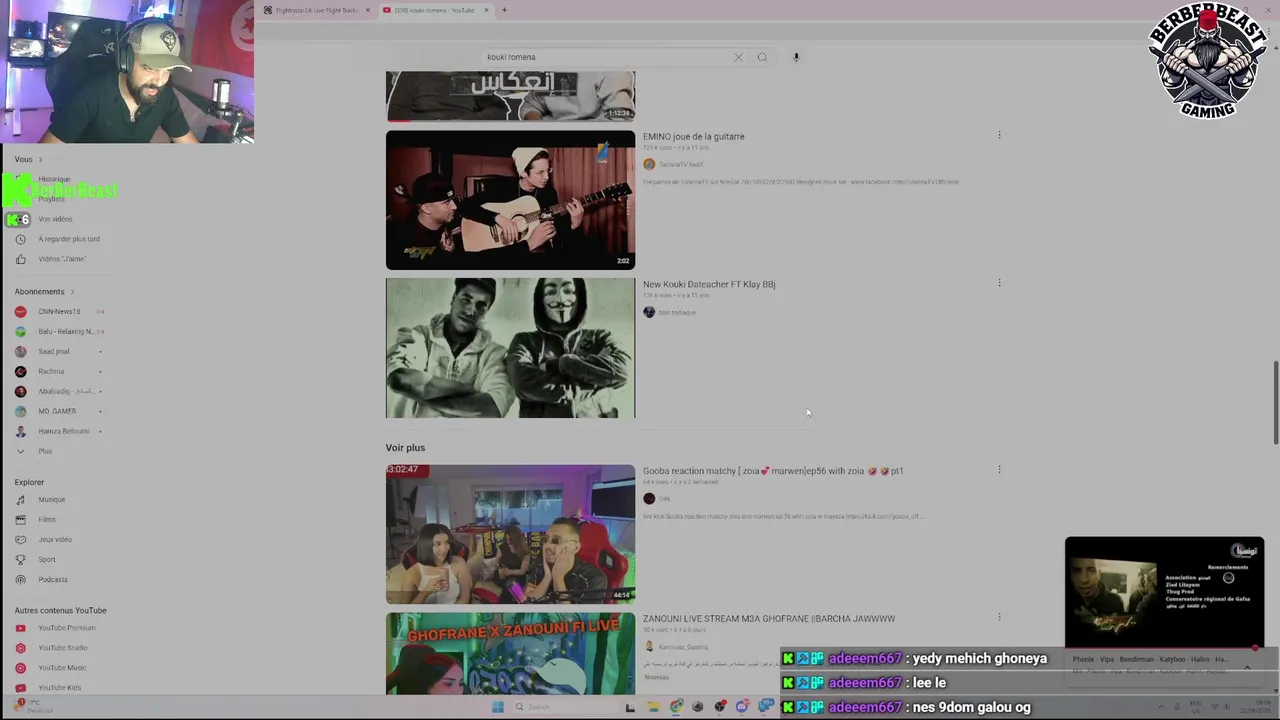
Task: Open À regarder plus tard clock icon
Action: pyautogui.click(x=20, y=239)
